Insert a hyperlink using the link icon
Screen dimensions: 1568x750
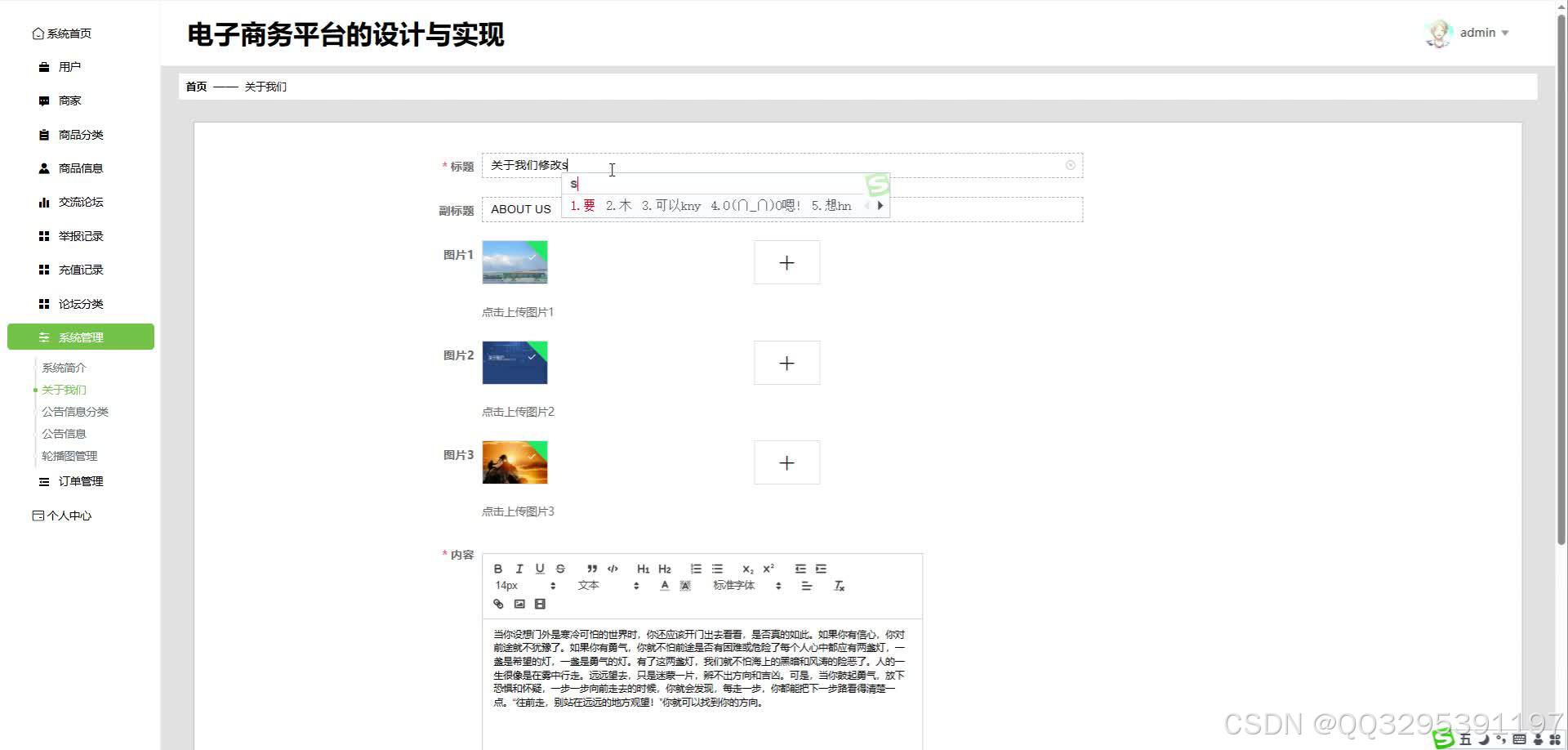[x=498, y=604]
